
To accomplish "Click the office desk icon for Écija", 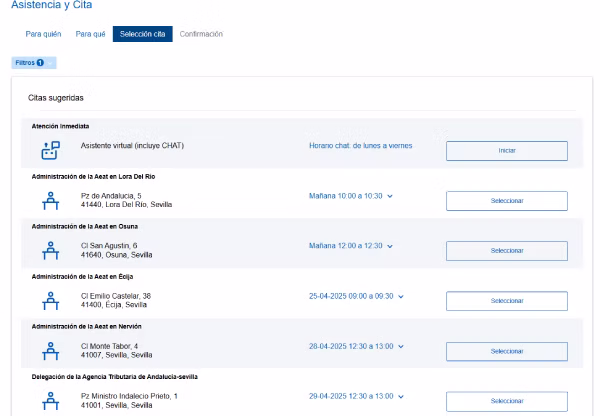I will click(x=49, y=300).
